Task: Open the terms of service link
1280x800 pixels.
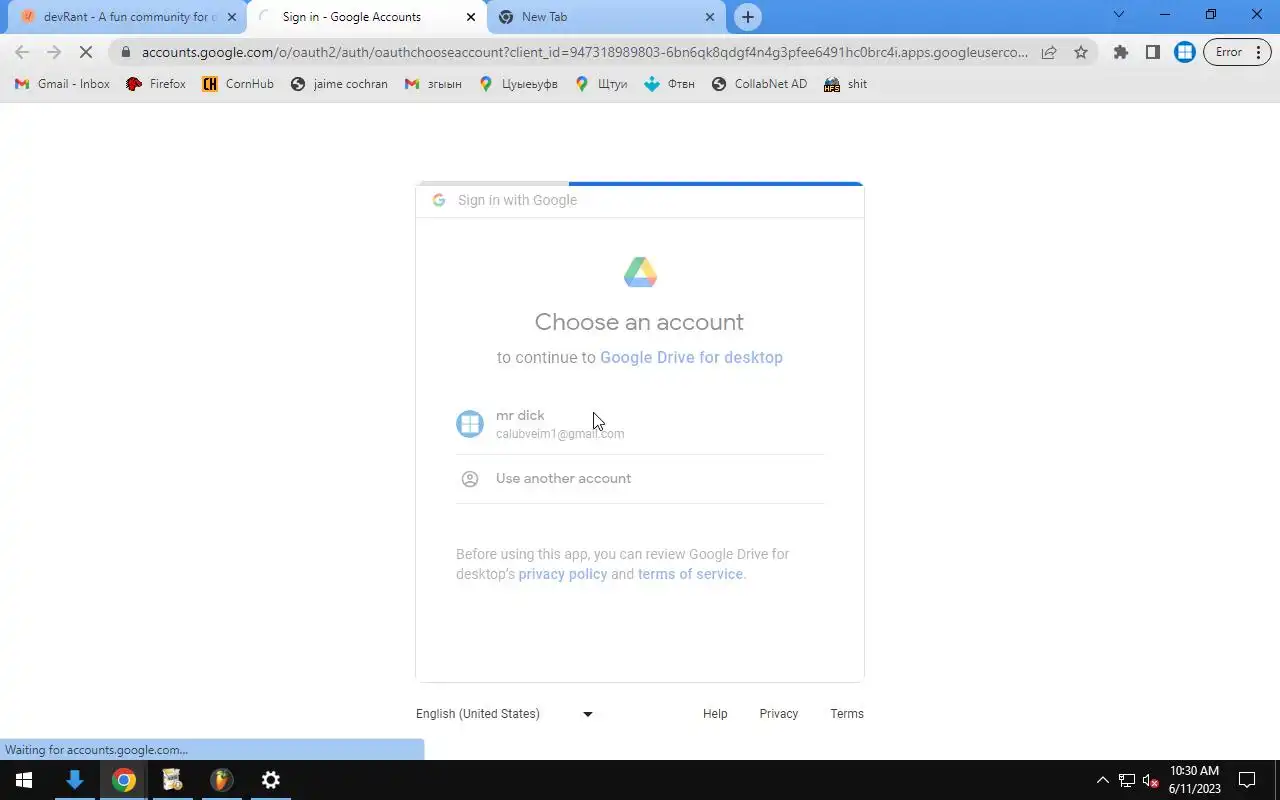Action: [690, 574]
